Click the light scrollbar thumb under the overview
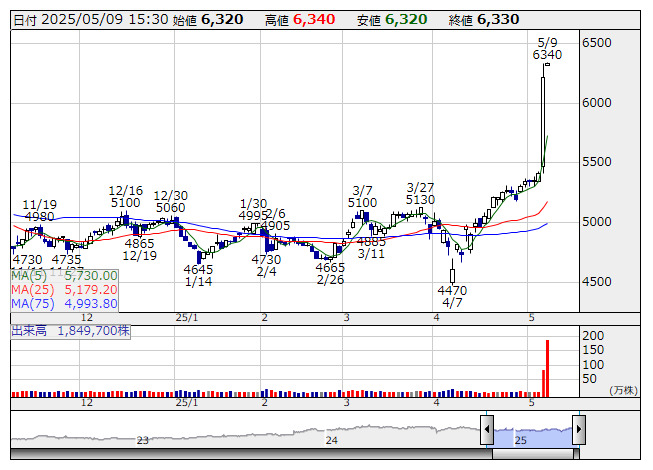 (x=533, y=454)
